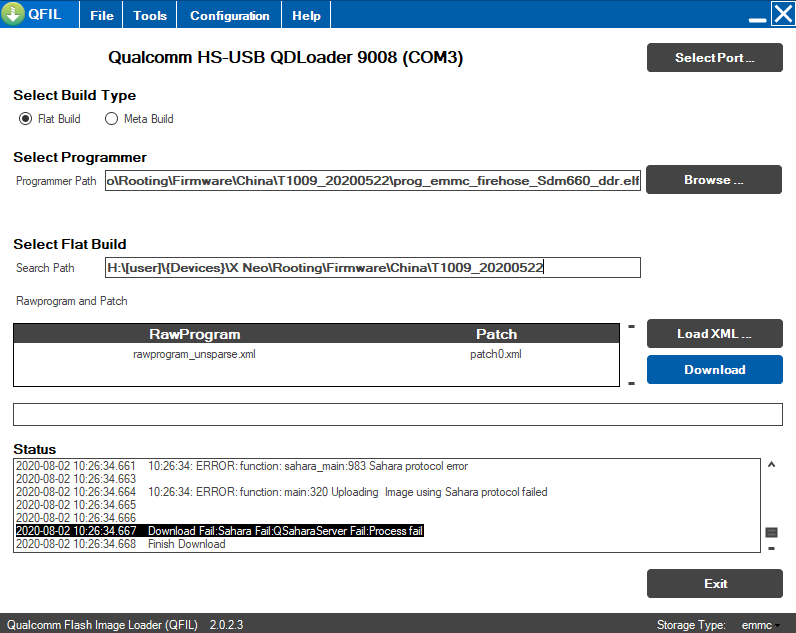Click the status log scroll-up arrow
This screenshot has width=796, height=633.
(771, 465)
